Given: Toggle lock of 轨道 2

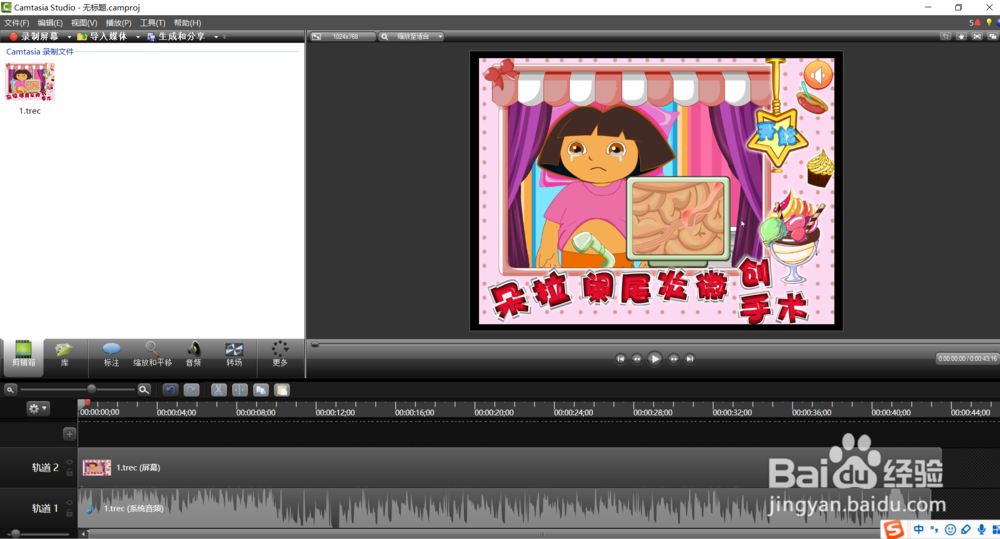Looking at the screenshot, I should point(70,473).
